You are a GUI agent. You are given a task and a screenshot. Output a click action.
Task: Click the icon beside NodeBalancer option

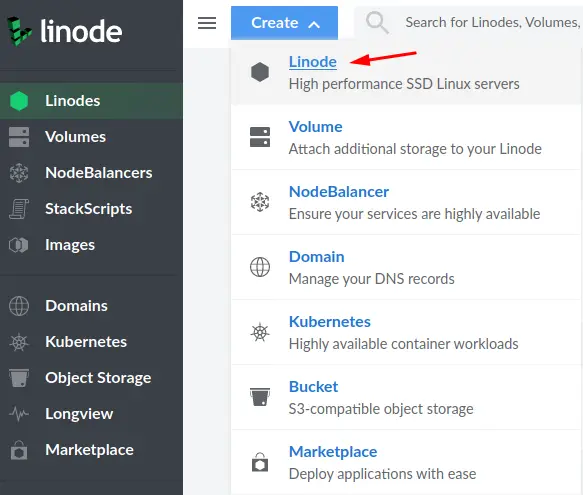pos(260,202)
